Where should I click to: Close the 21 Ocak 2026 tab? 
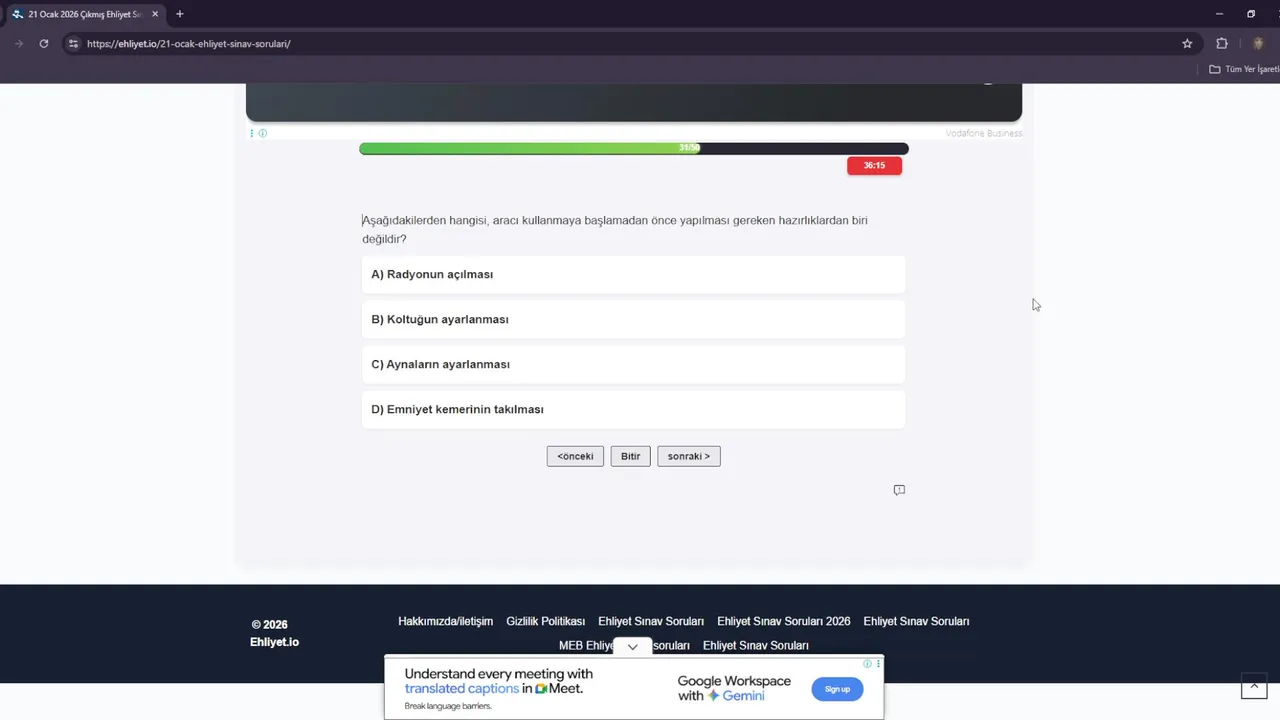[x=155, y=14]
